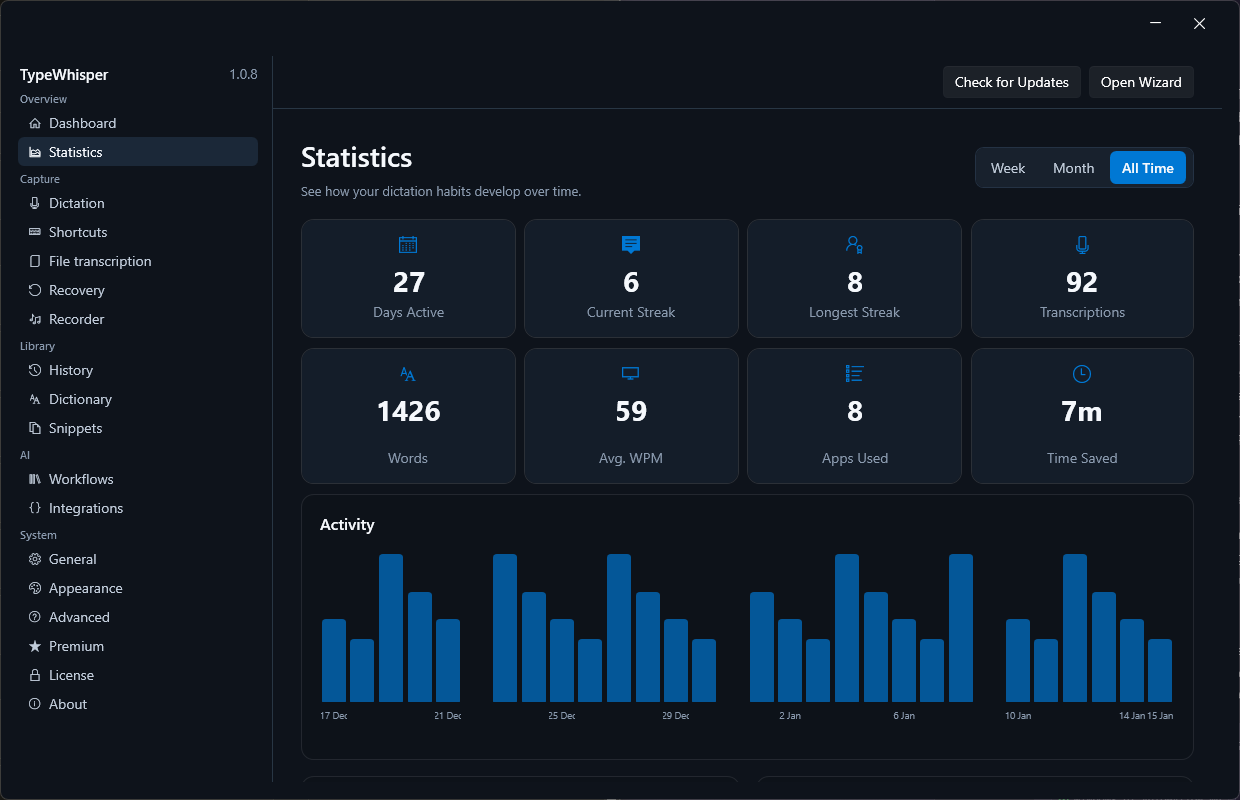This screenshot has height=800, width=1240.
Task: Click the Statistics page heading
Action: pos(357,158)
